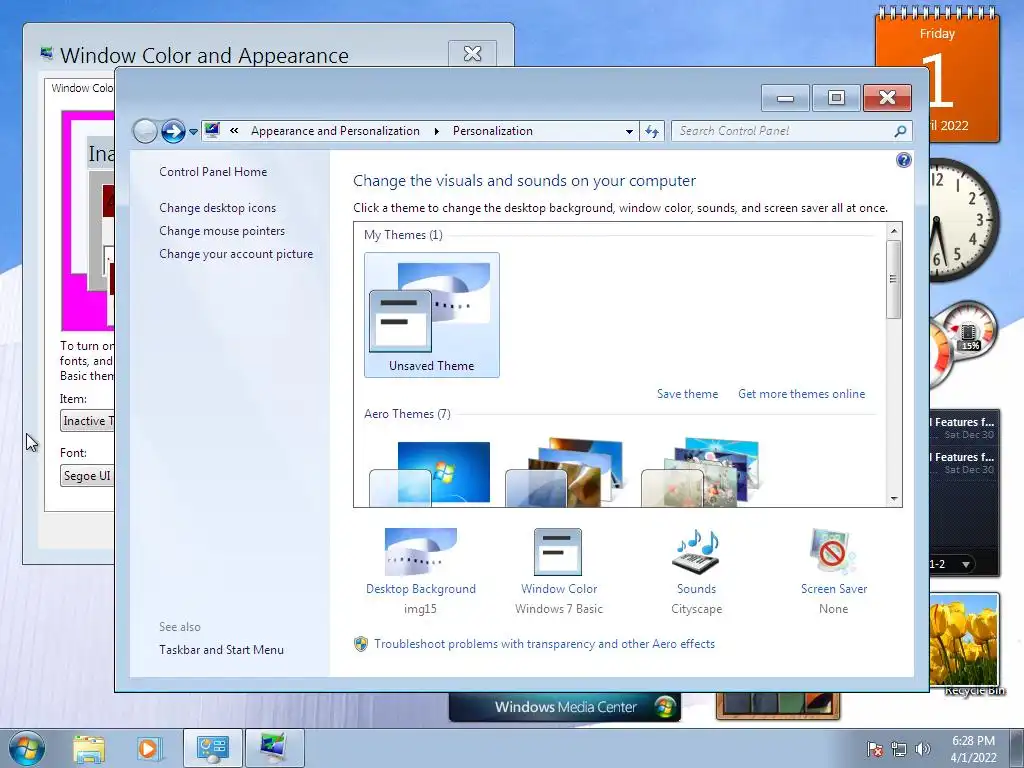Click the back navigation arrow button

[145, 131]
